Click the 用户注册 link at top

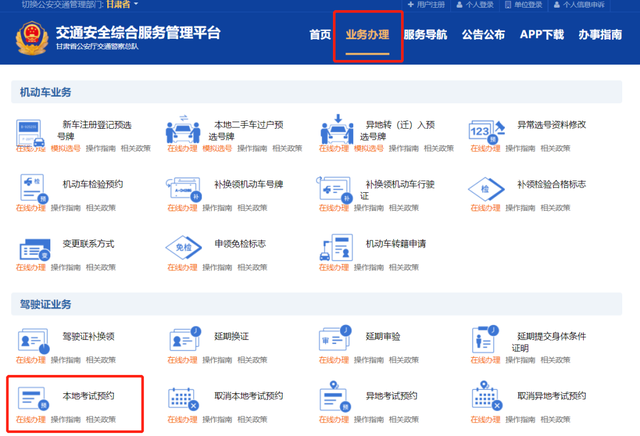426,5
